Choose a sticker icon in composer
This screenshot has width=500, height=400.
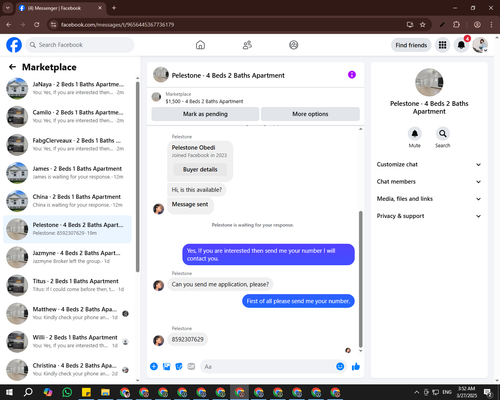179,367
